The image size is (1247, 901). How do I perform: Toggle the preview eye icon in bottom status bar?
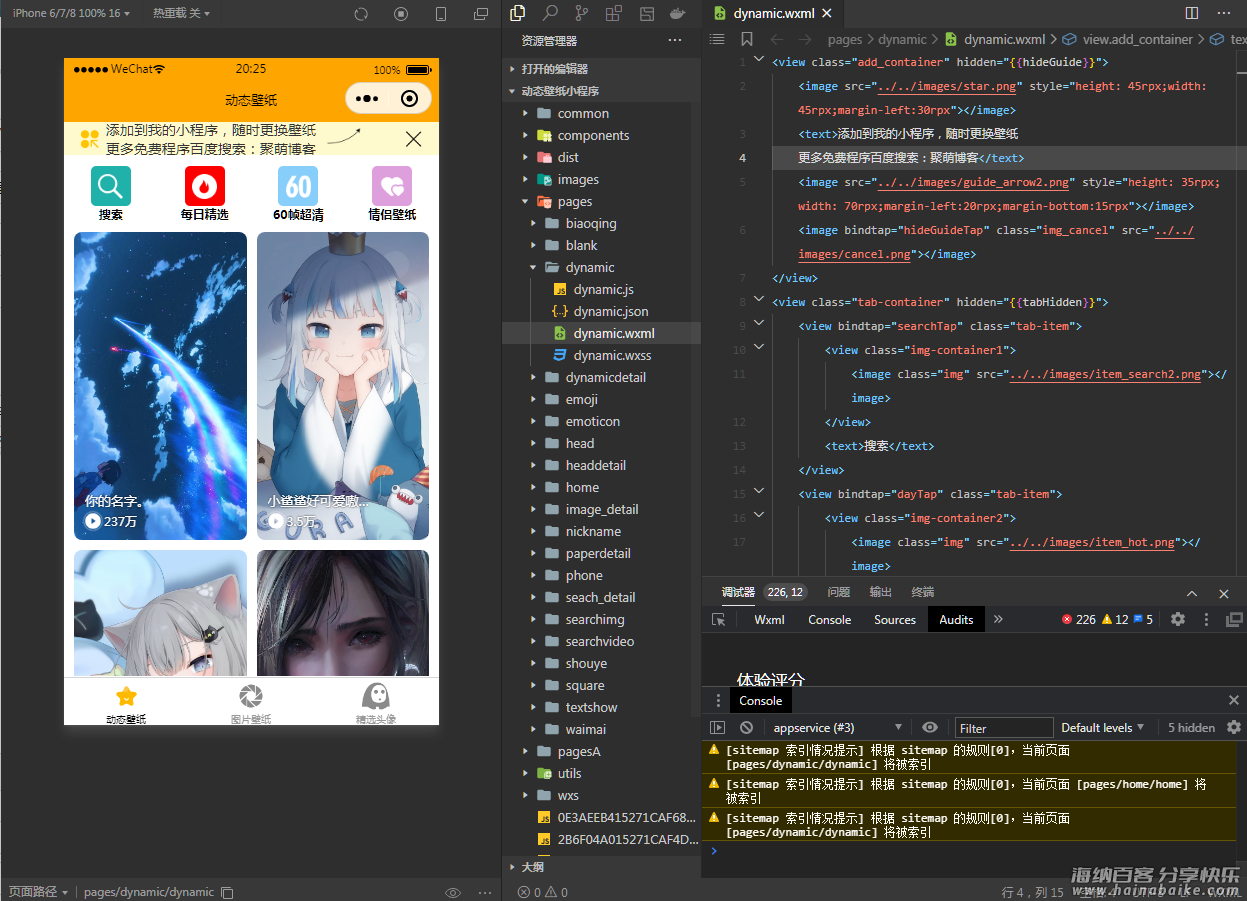[453, 892]
